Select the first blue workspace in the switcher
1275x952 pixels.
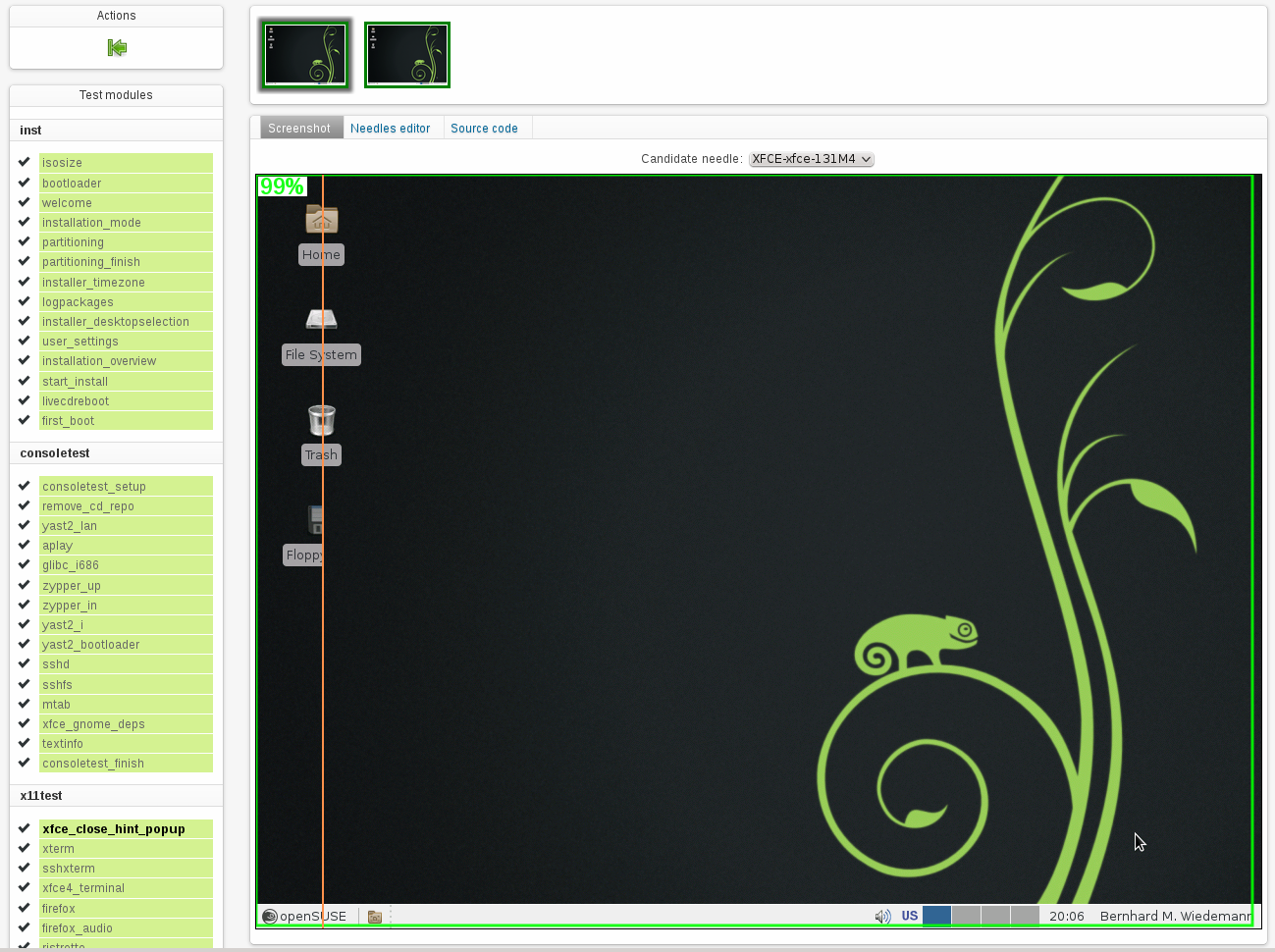click(x=936, y=916)
